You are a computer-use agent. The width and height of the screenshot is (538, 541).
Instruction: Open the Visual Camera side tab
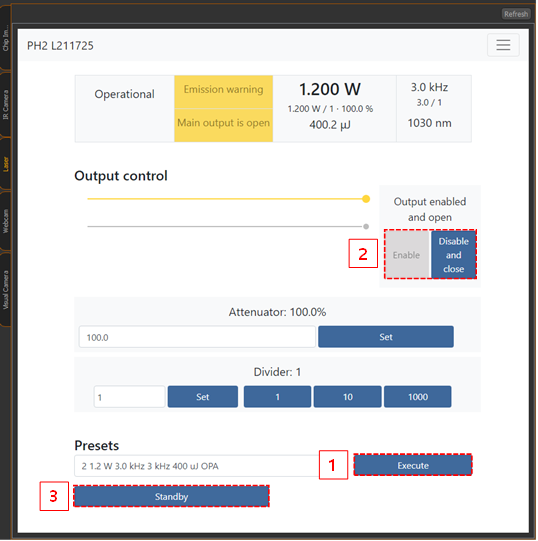click(x=6, y=289)
